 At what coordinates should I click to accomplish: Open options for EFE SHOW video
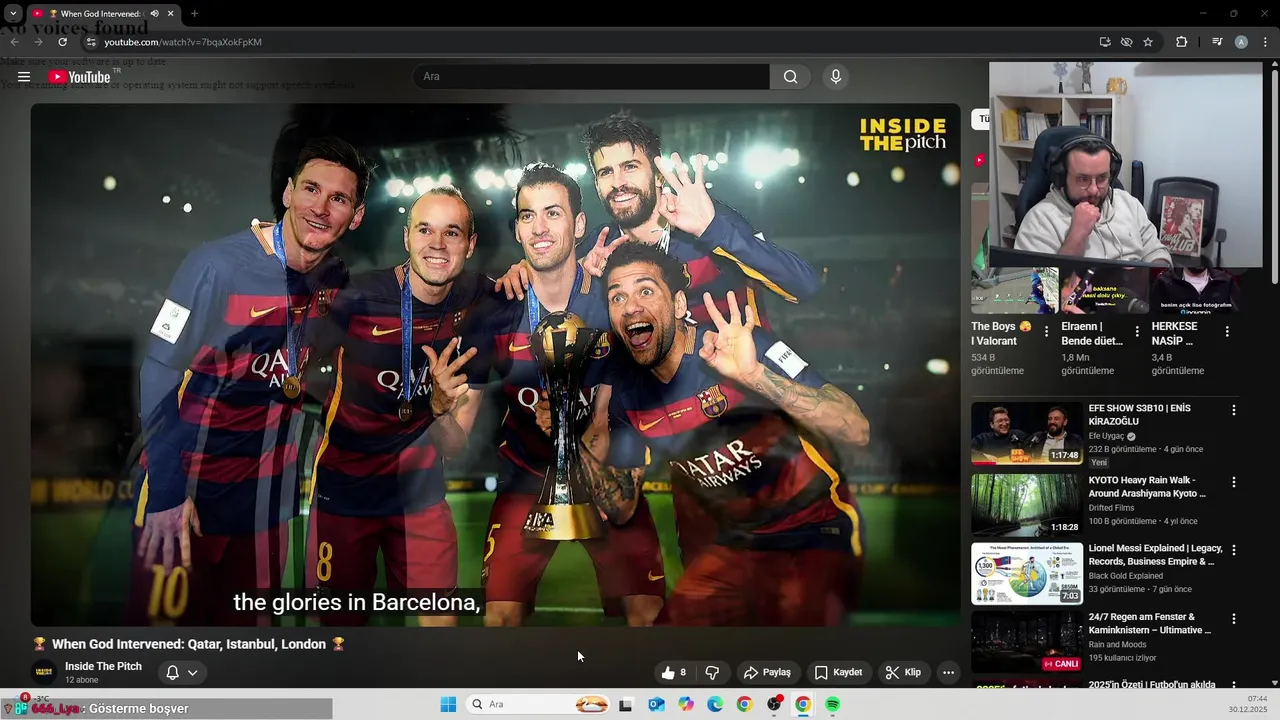coord(1233,410)
